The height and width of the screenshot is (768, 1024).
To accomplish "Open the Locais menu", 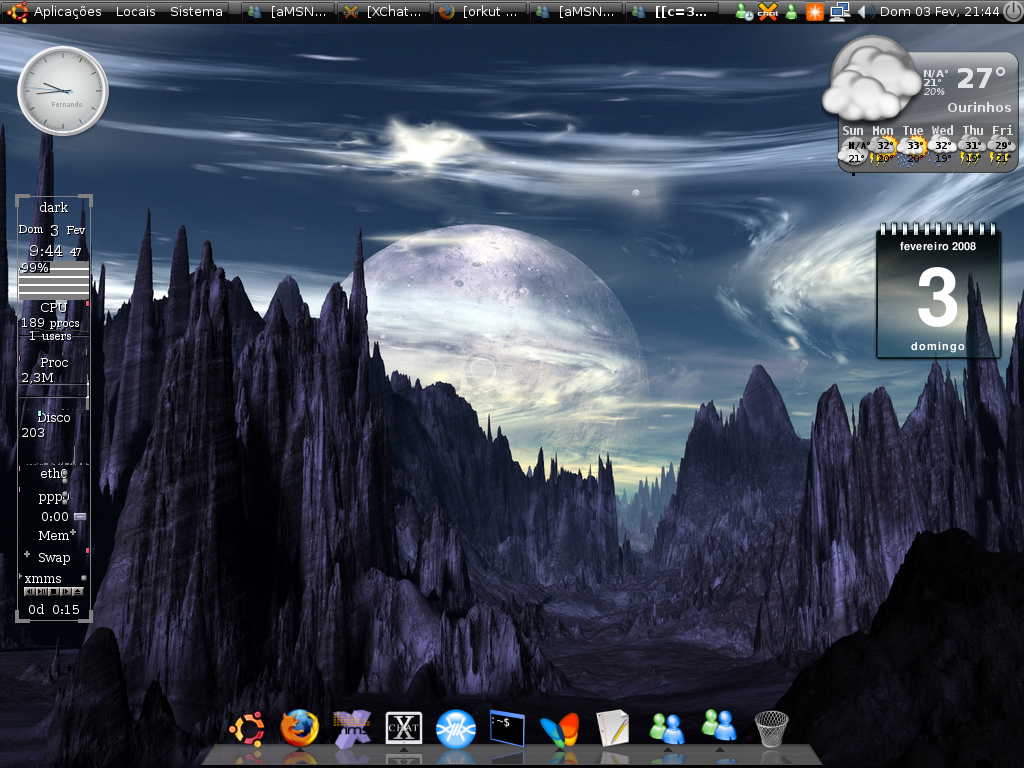I will [135, 11].
